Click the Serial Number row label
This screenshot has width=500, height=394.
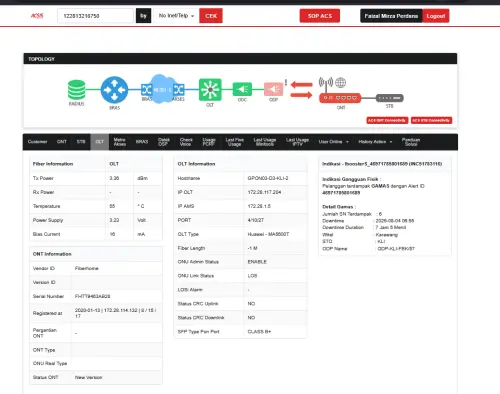[x=48, y=296]
